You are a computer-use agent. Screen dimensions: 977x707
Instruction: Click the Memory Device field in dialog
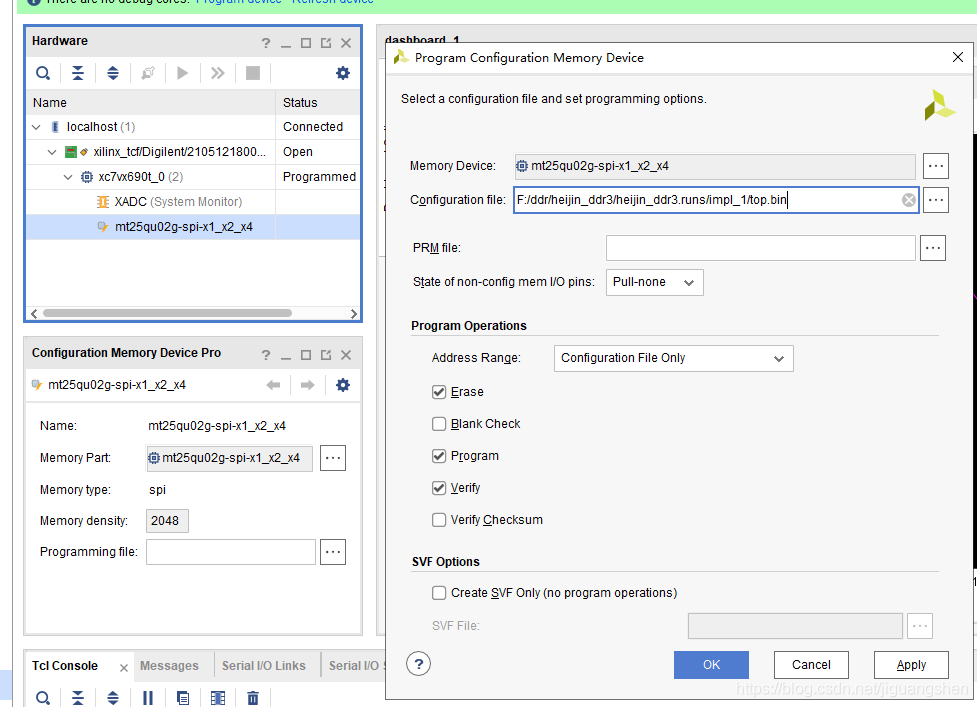point(715,166)
